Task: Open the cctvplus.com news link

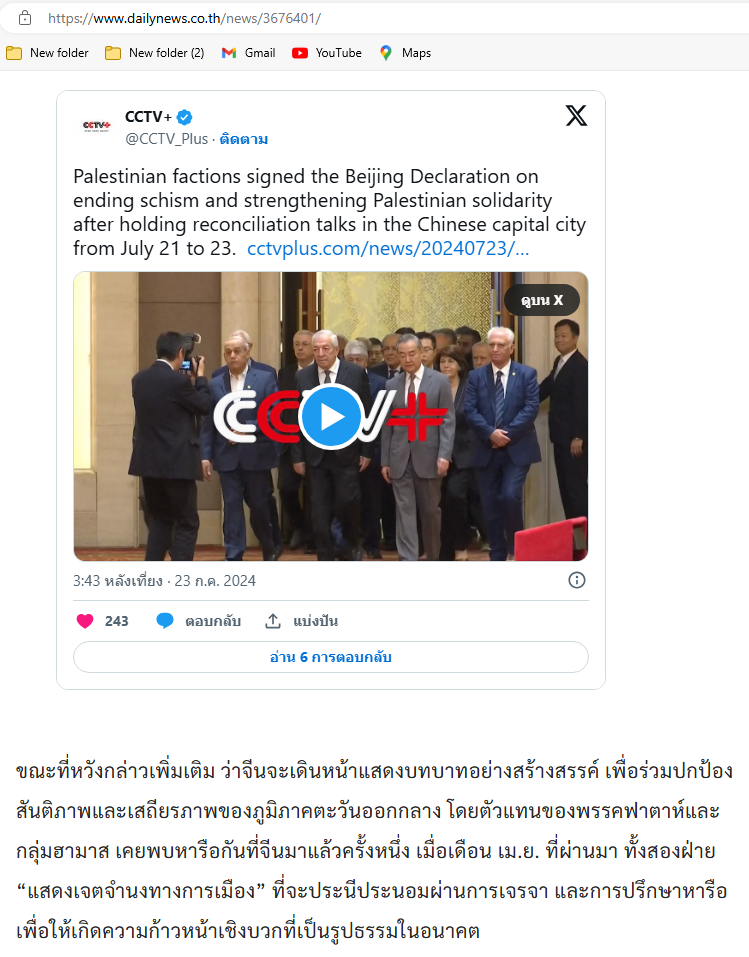Action: point(388,248)
